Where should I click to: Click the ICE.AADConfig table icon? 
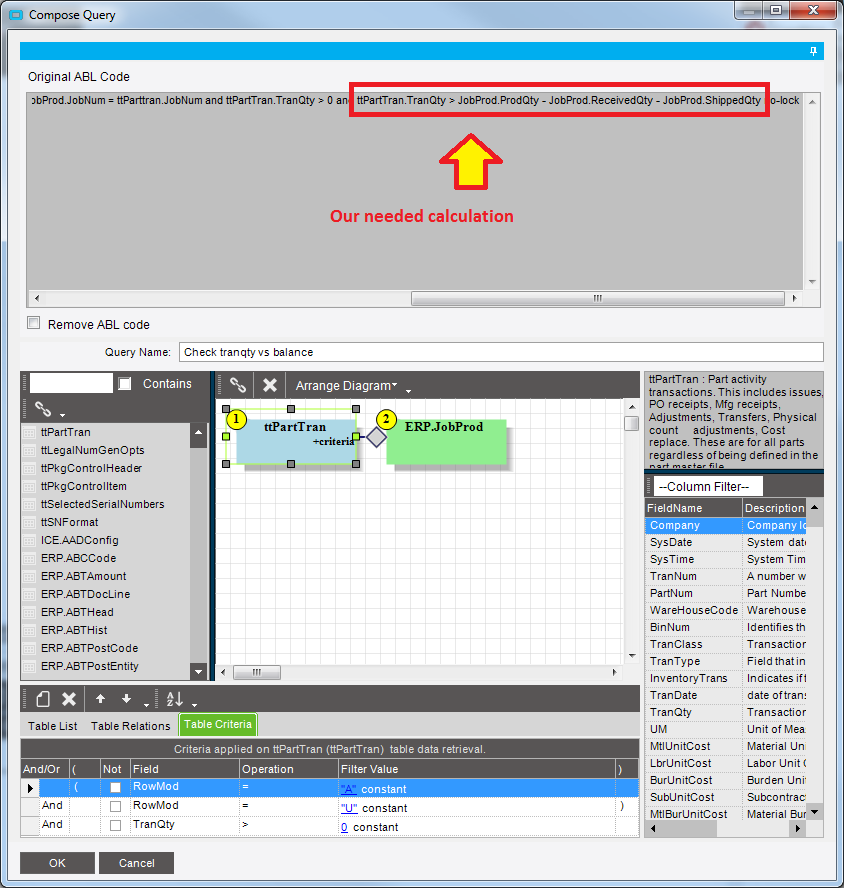point(29,541)
